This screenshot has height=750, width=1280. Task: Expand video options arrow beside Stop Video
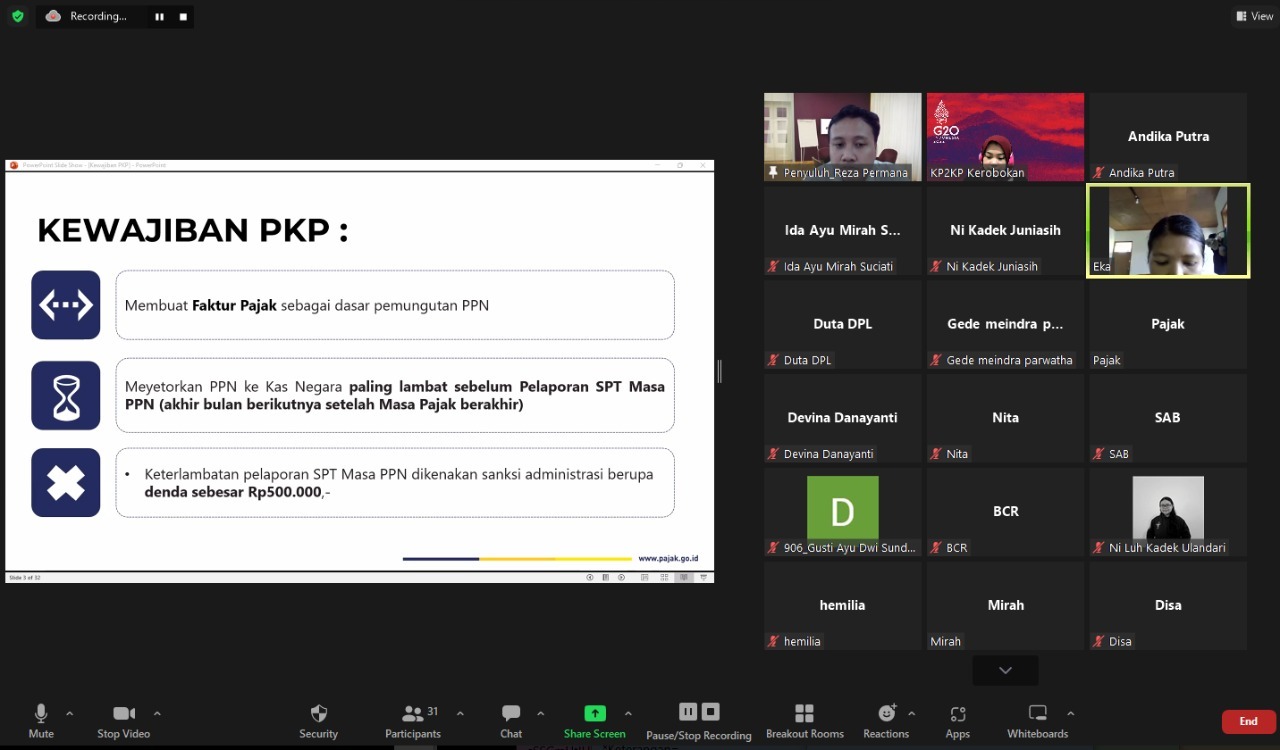tap(157, 714)
